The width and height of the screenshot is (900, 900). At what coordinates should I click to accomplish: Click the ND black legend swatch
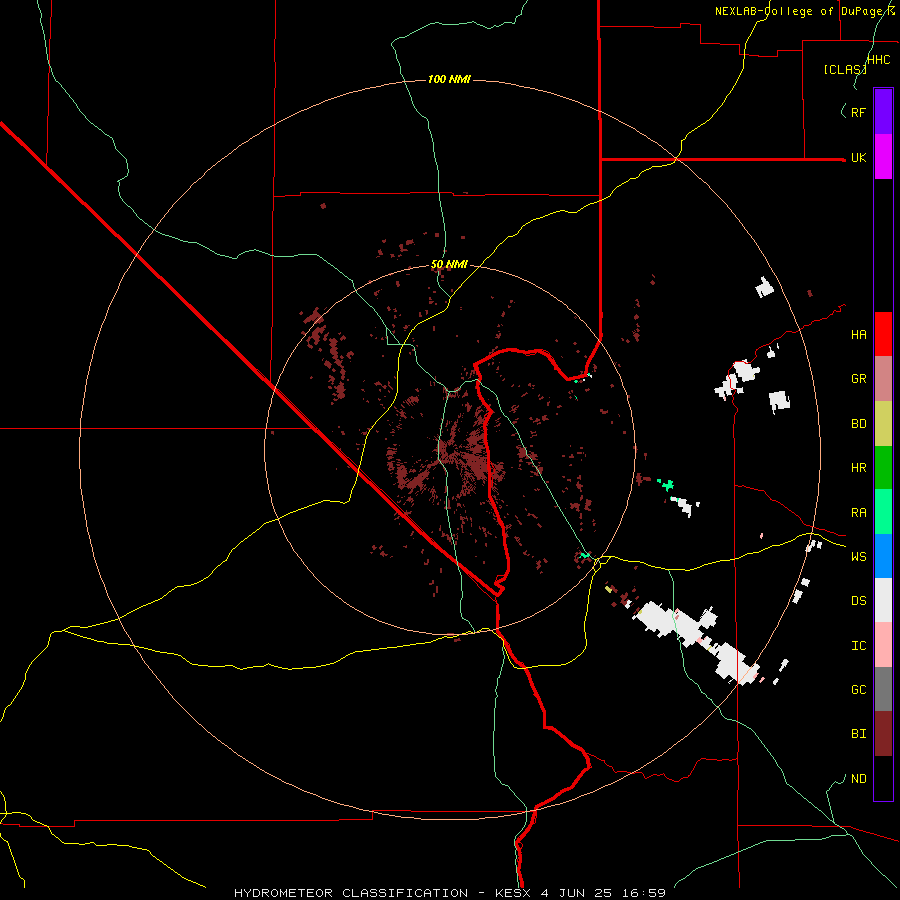pos(883,778)
